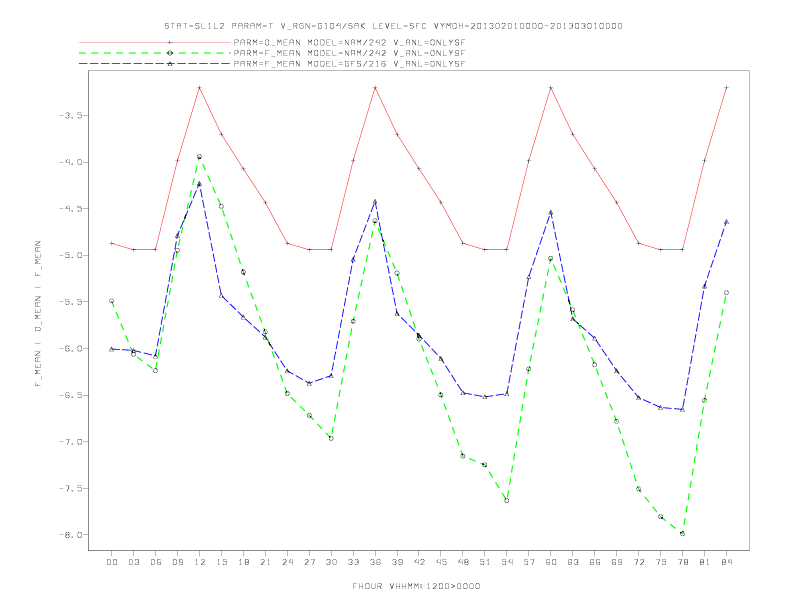
Task: Click the -6.0 y-axis tick label
Action: (x=70, y=348)
